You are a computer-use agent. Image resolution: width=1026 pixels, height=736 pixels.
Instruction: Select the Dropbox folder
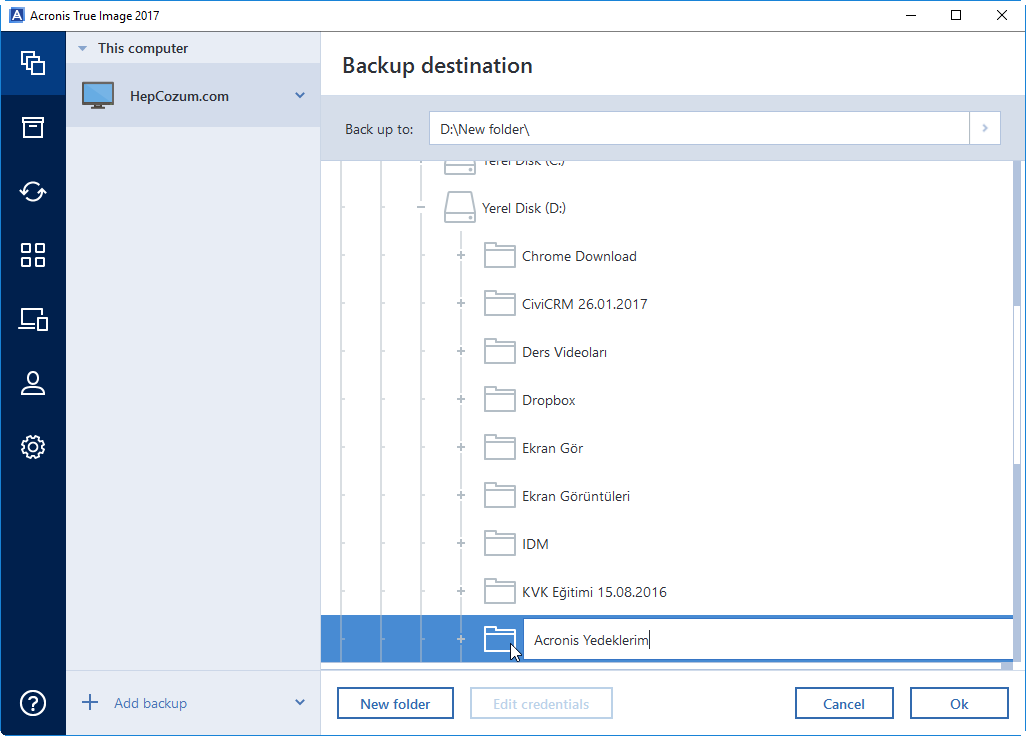tap(548, 400)
